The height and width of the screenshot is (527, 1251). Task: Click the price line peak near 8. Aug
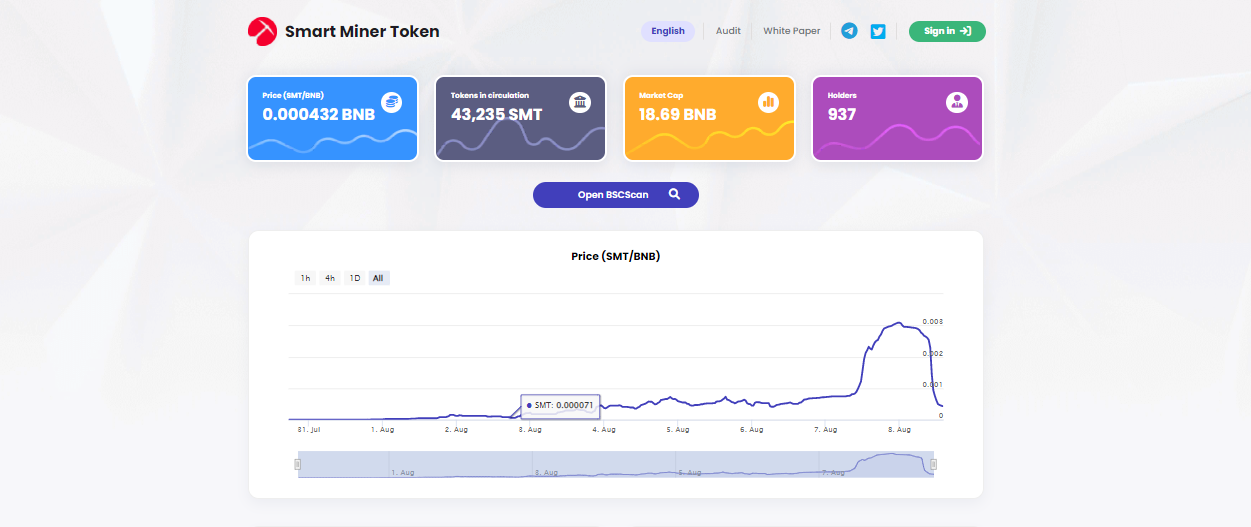tap(900, 323)
